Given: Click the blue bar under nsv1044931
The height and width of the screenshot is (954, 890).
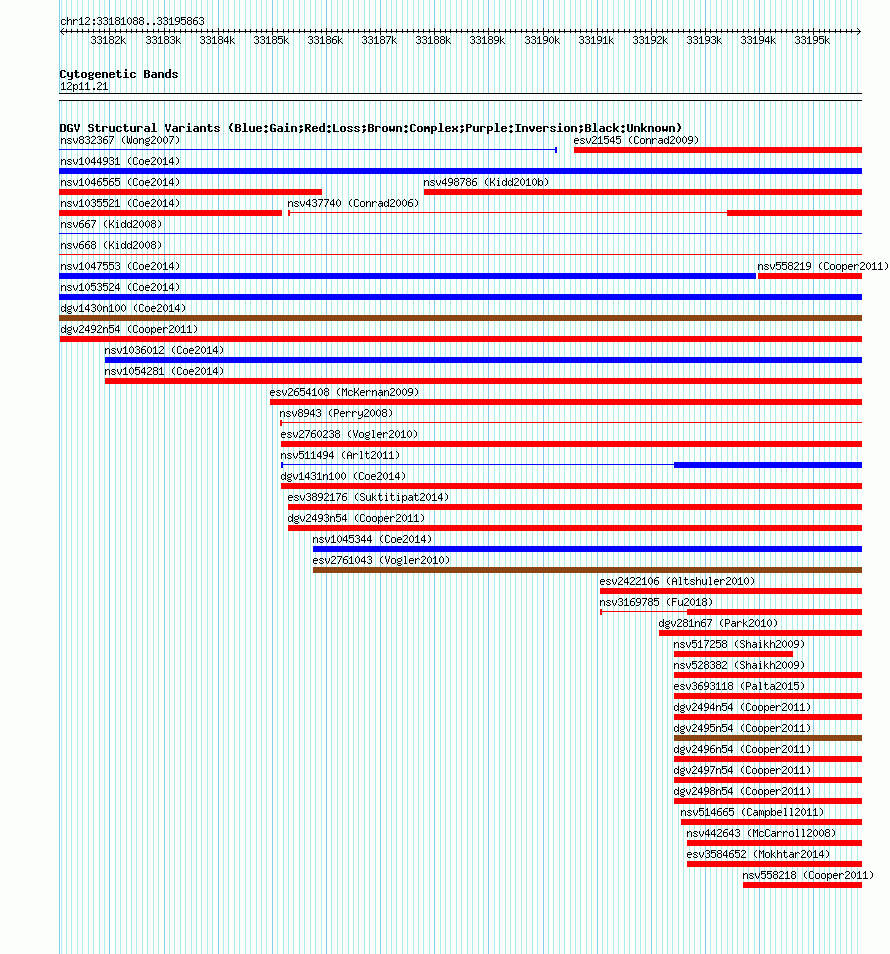Looking at the screenshot, I should tap(461, 171).
